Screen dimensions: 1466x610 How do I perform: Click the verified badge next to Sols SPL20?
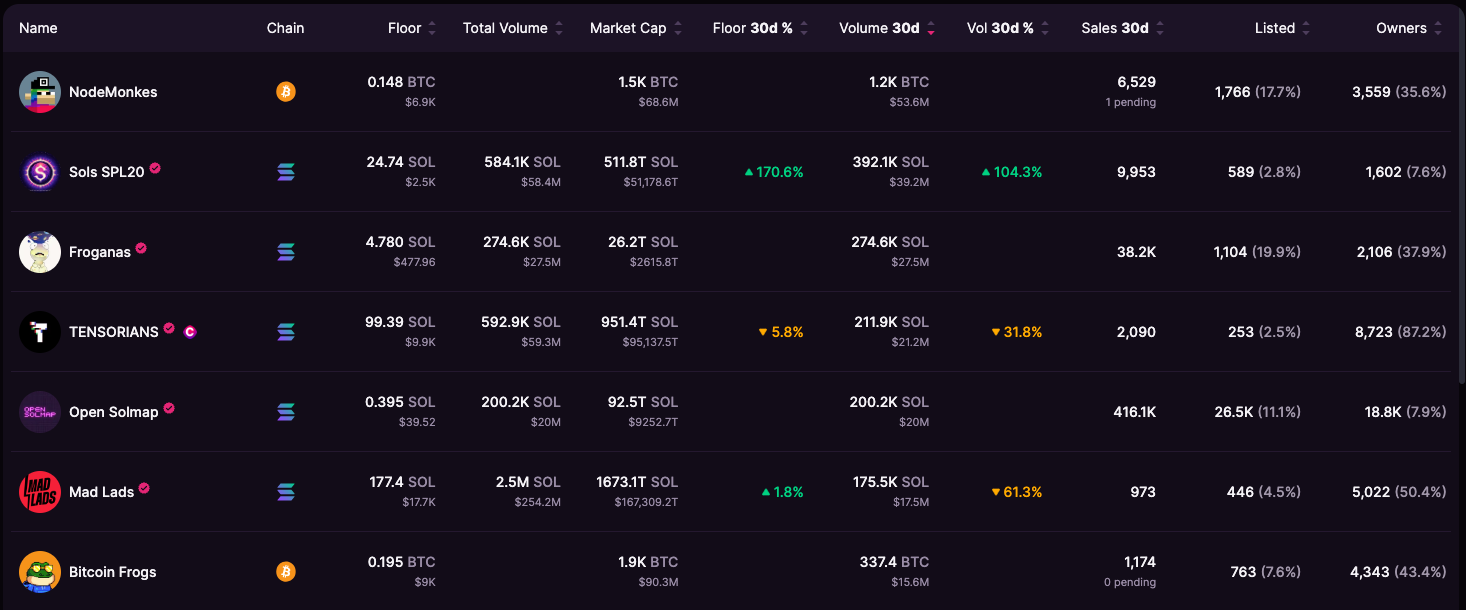155,168
